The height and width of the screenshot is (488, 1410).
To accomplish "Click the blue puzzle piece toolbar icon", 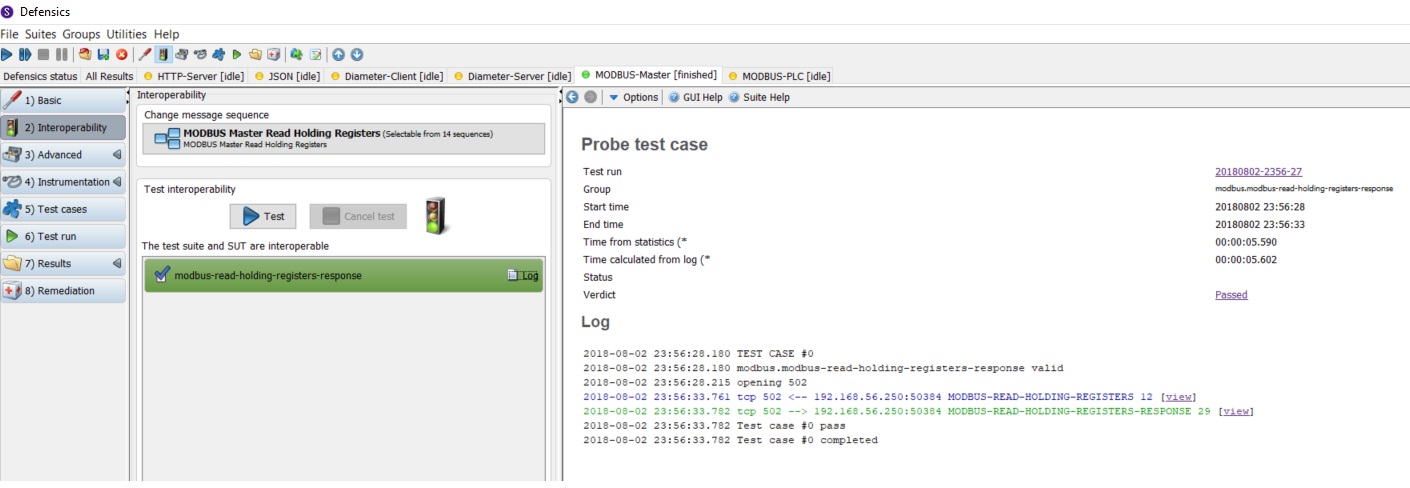I will [x=218, y=54].
